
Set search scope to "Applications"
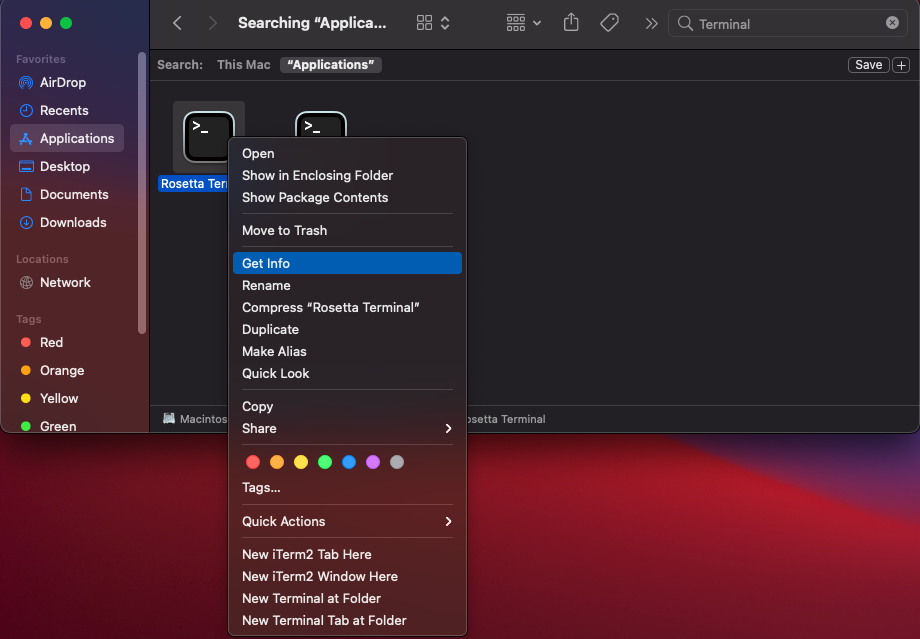[331, 65]
